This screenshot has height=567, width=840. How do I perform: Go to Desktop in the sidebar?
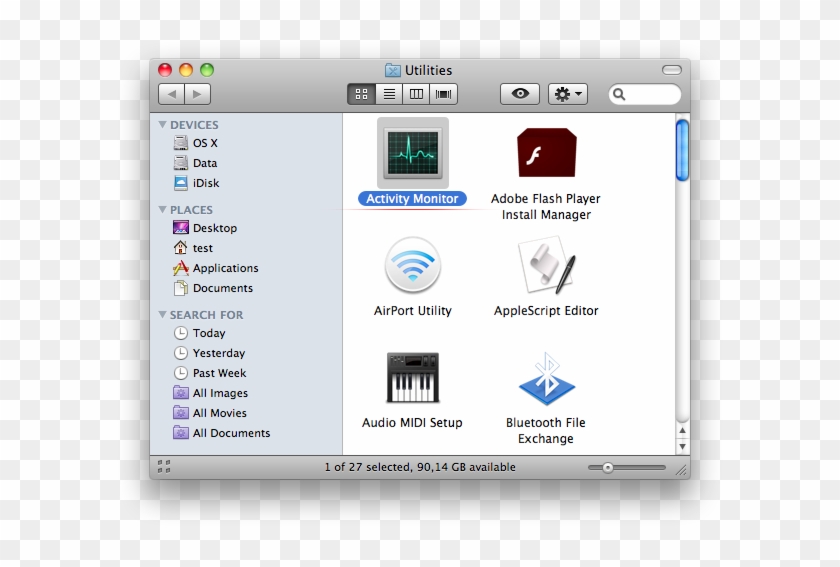coord(205,228)
